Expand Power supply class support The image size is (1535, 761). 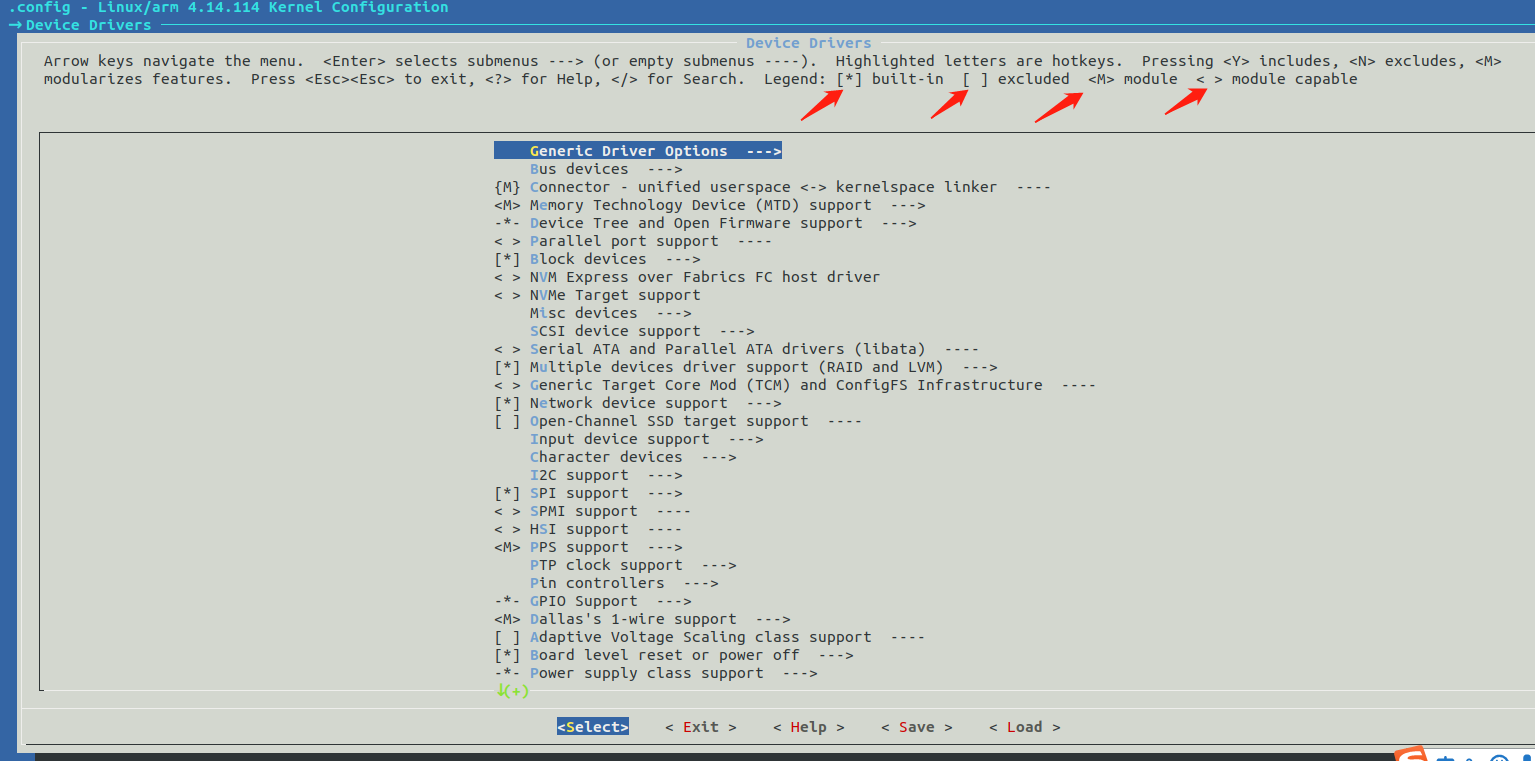(656, 673)
